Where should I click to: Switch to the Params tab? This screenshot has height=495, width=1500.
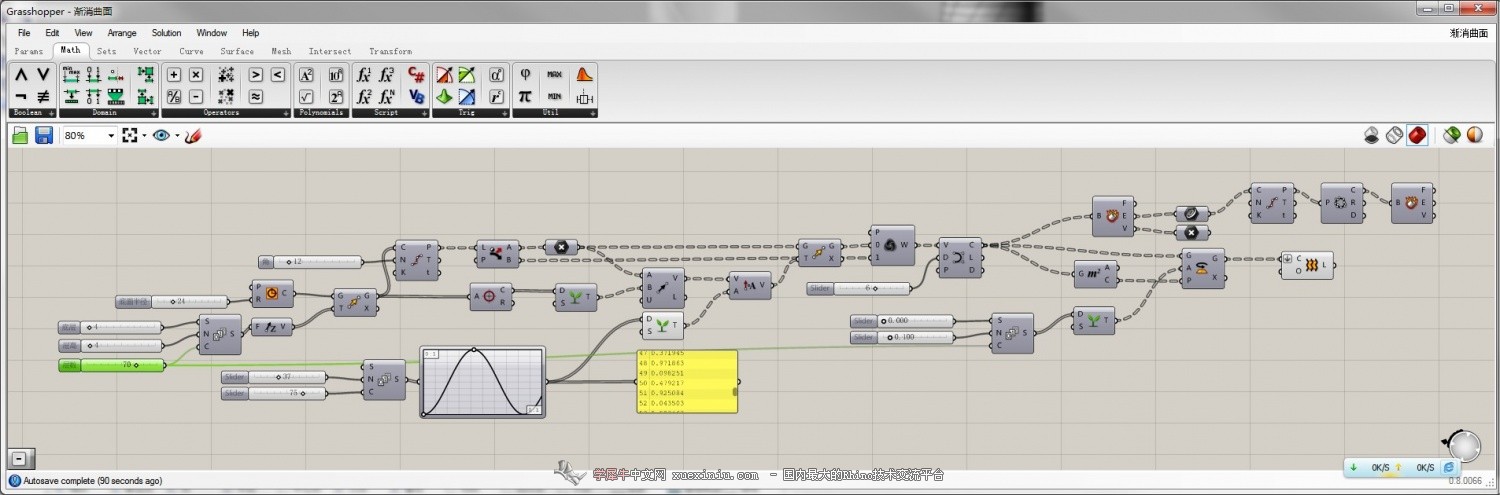(29, 51)
